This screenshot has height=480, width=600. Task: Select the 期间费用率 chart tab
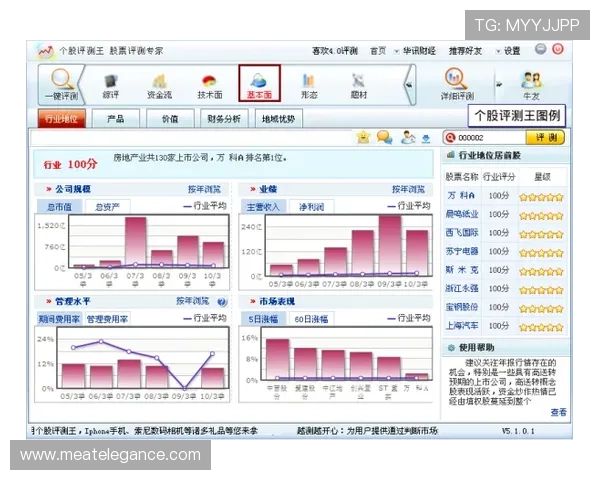click(59, 319)
